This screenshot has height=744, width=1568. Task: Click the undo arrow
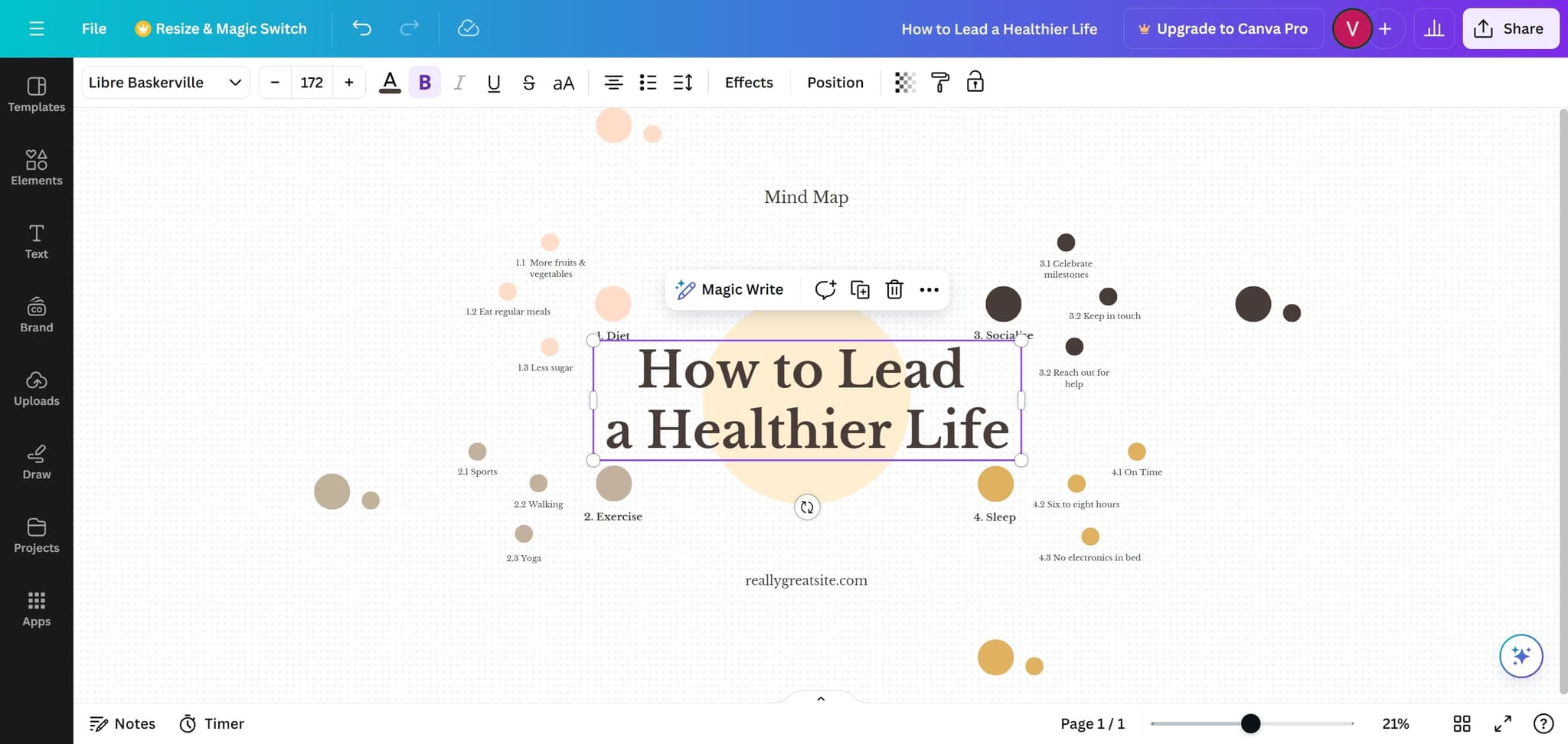[x=361, y=28]
